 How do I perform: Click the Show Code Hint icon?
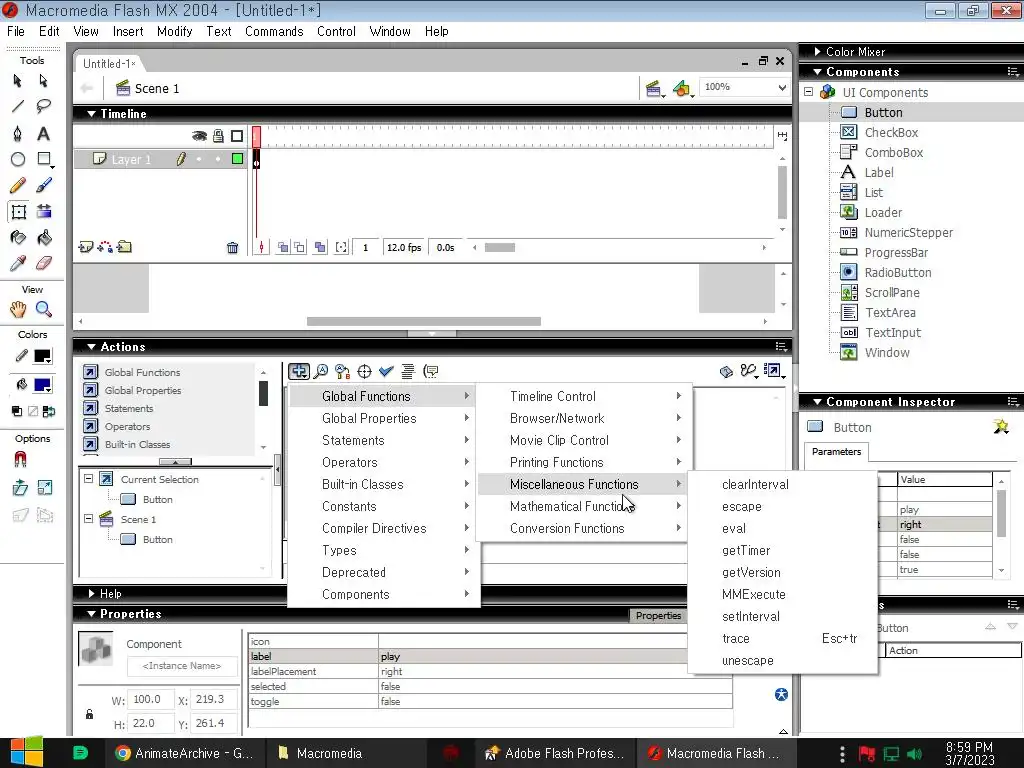430,372
